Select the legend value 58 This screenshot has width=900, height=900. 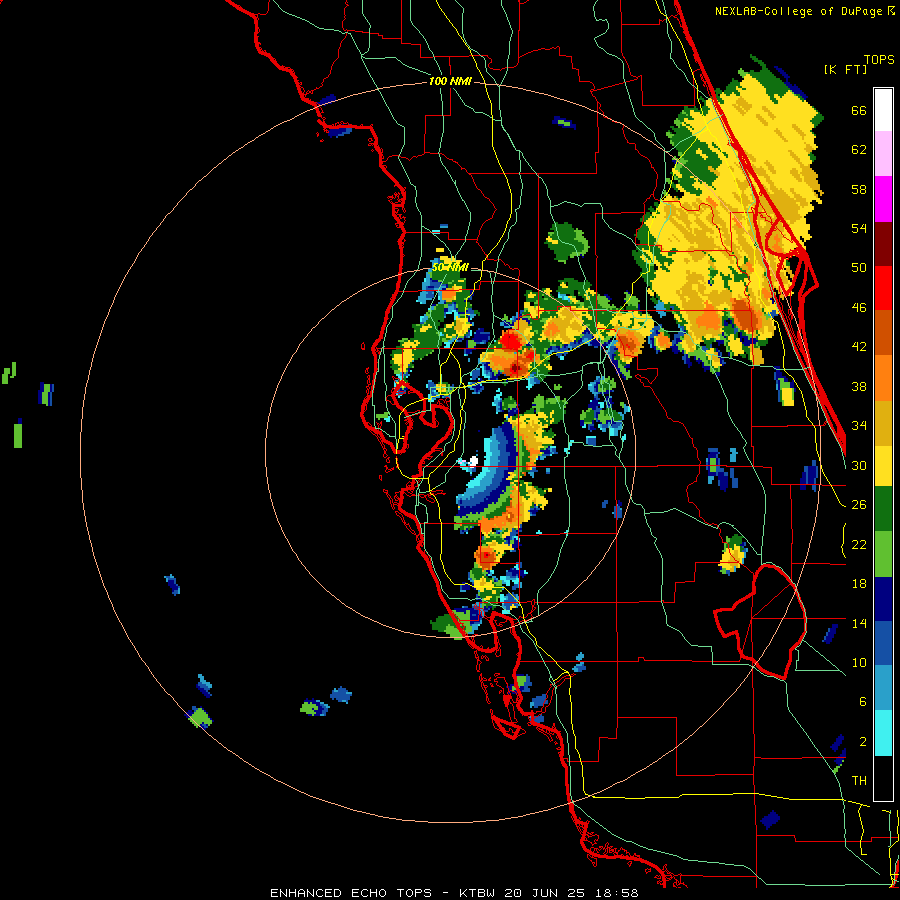click(859, 189)
